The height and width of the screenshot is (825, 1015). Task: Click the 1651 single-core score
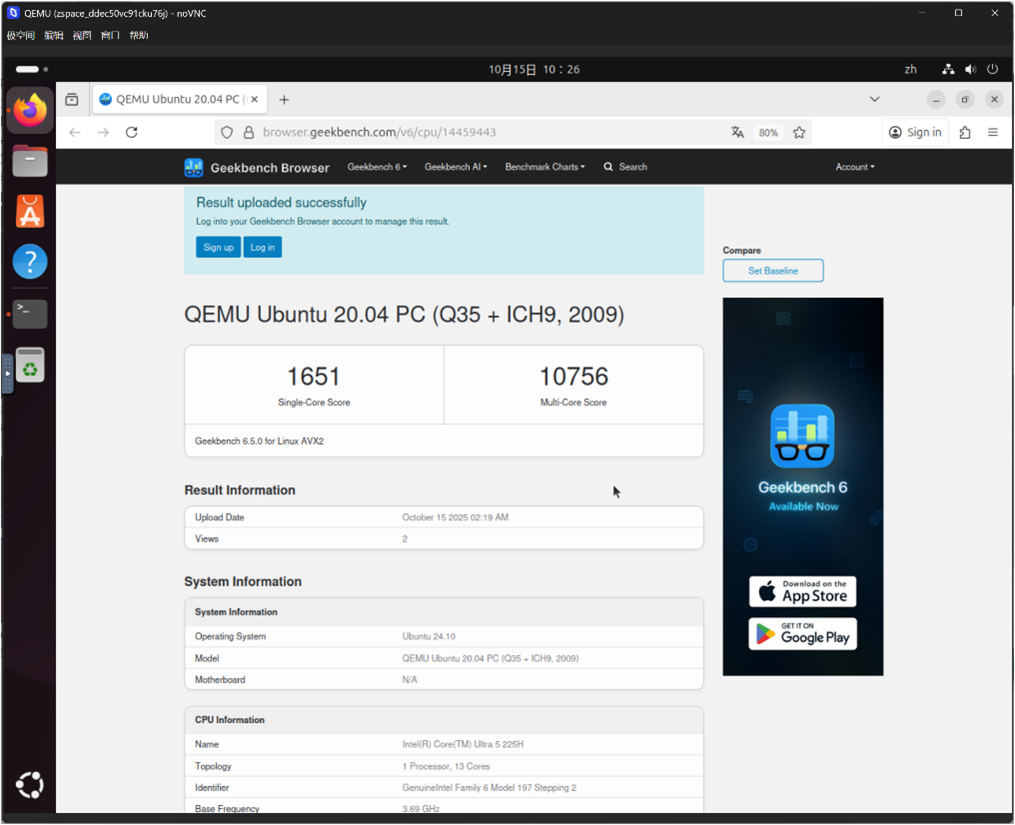(x=313, y=376)
